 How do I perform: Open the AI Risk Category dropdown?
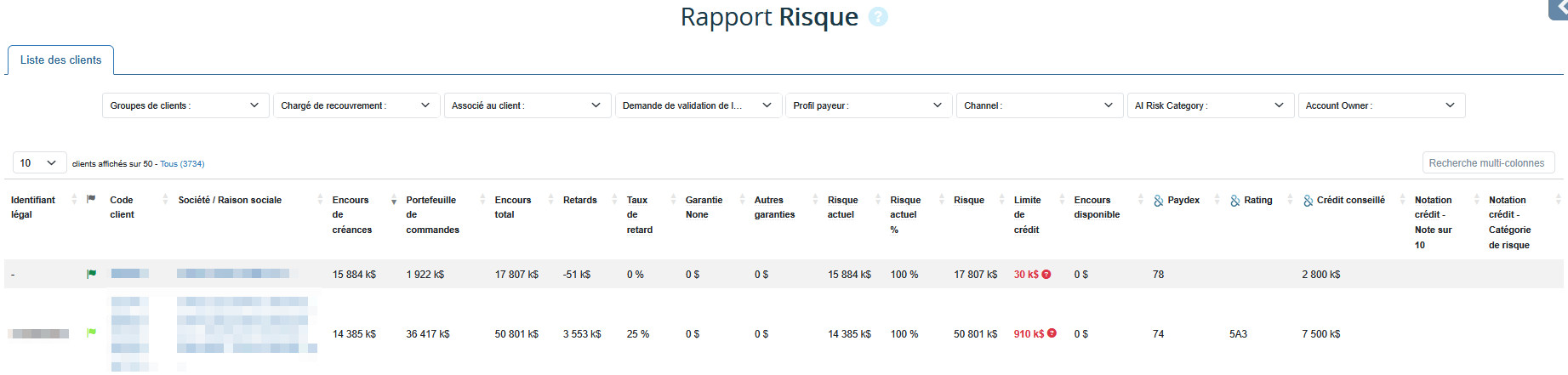[x=1209, y=105]
